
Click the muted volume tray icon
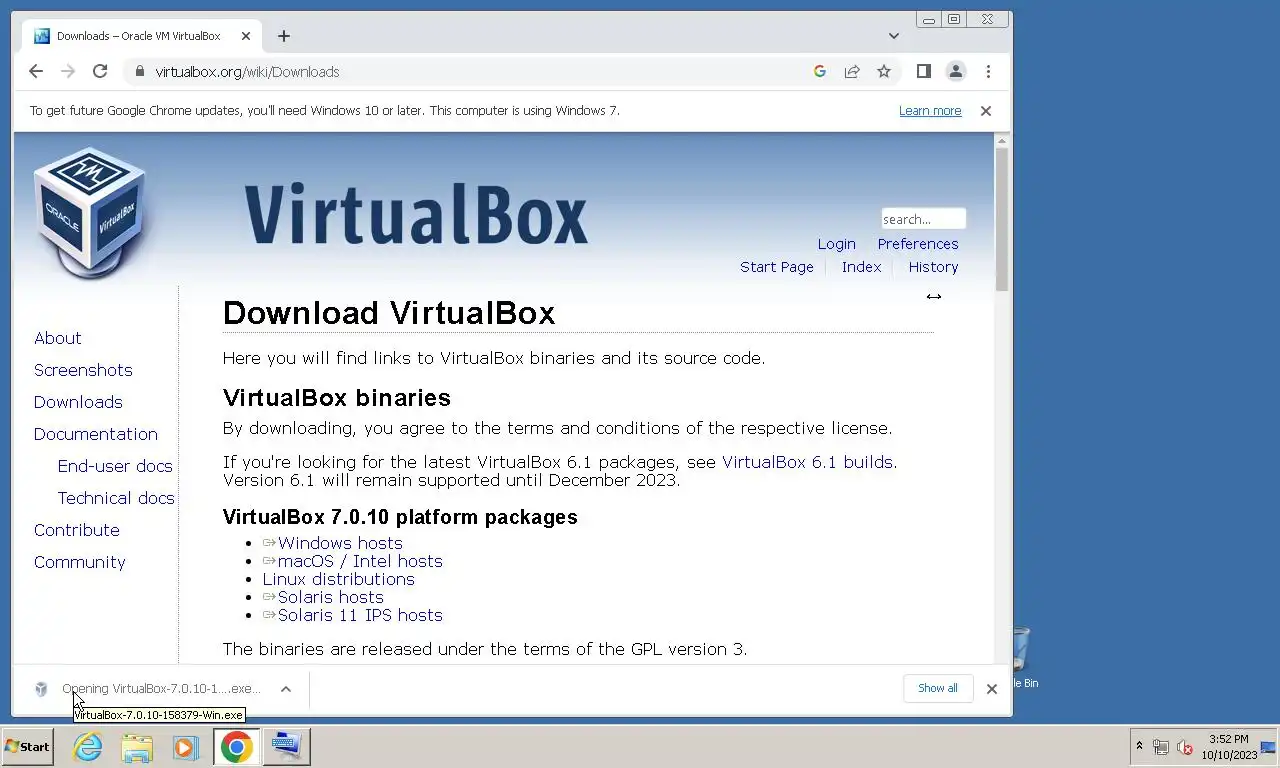[1184, 747]
